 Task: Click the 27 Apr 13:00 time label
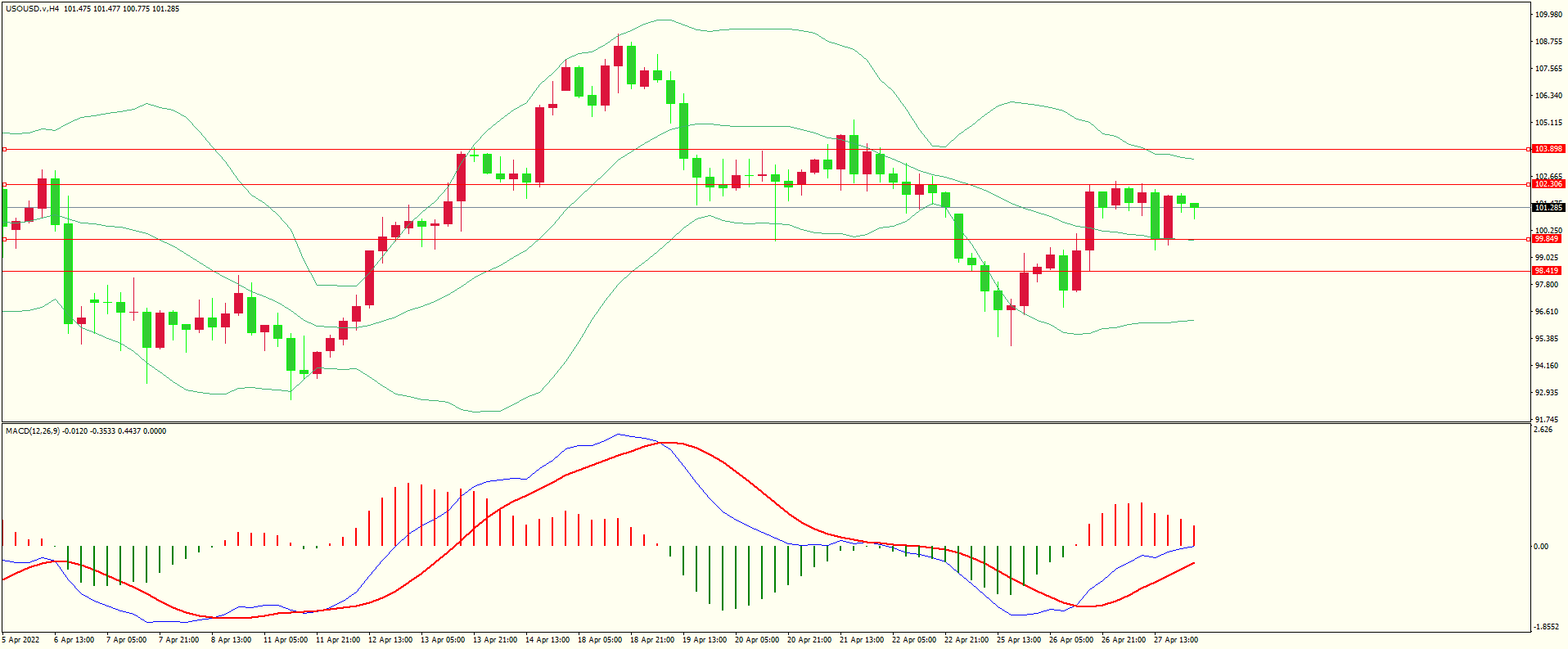coord(1175,640)
